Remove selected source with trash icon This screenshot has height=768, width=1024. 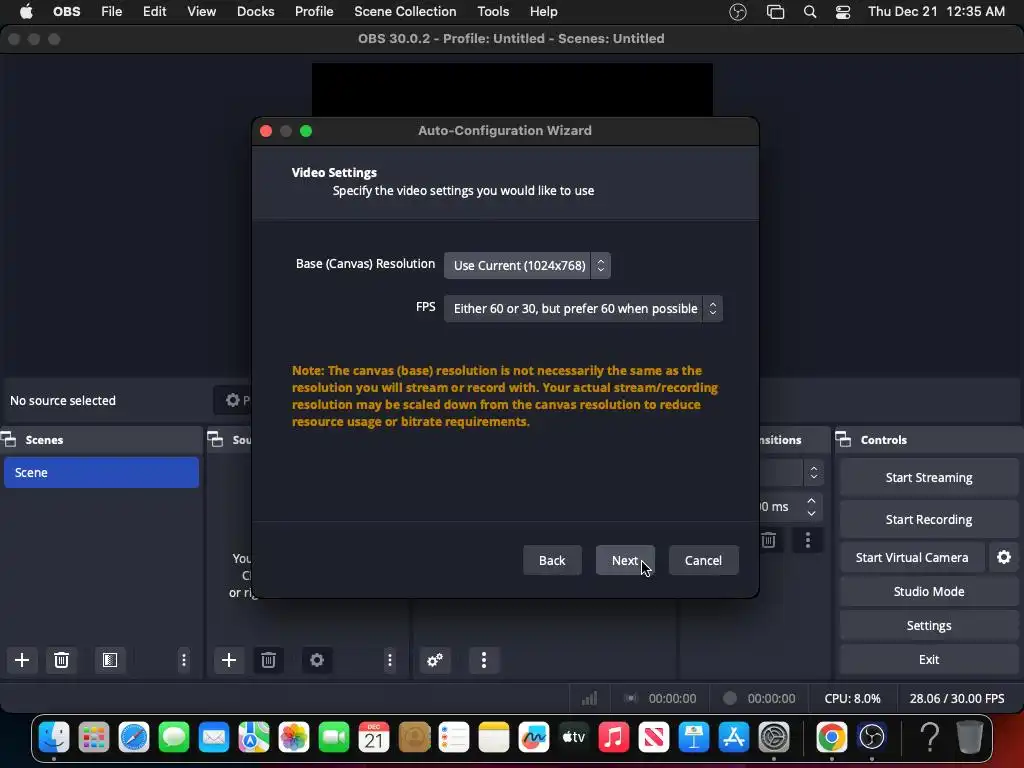(x=268, y=660)
